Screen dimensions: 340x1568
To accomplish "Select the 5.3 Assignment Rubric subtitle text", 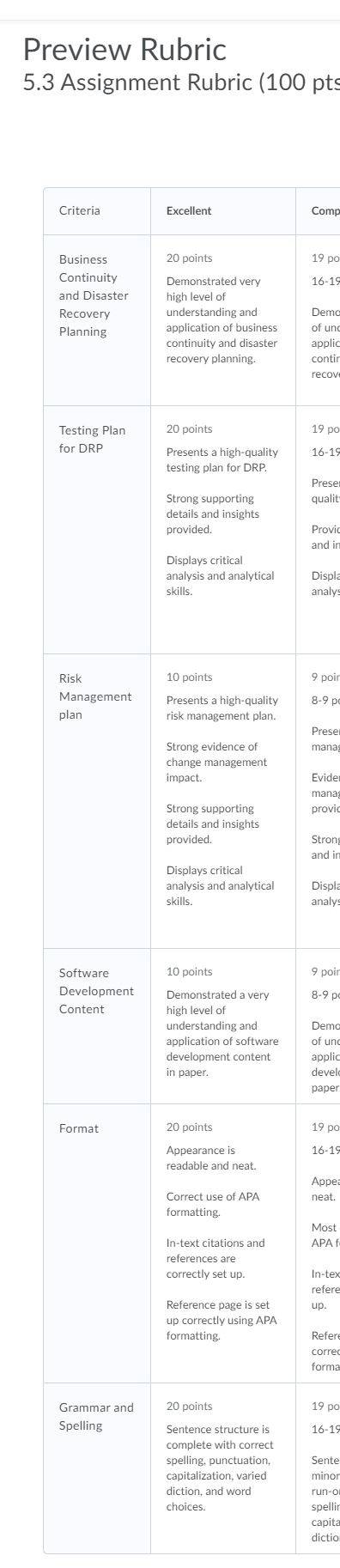I will coord(181,82).
